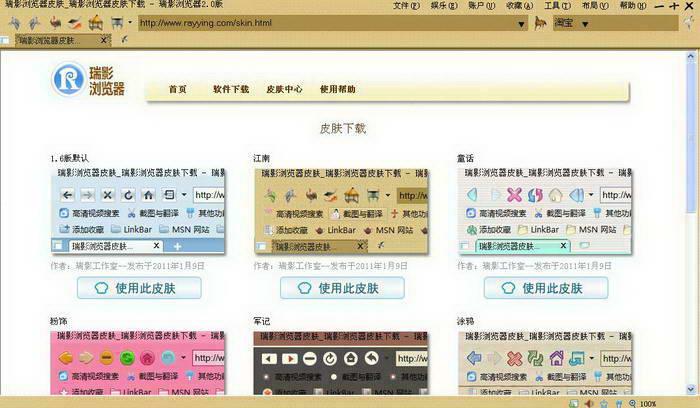
Task: Open the 淘宝 search engine dropdown
Action: pos(585,24)
